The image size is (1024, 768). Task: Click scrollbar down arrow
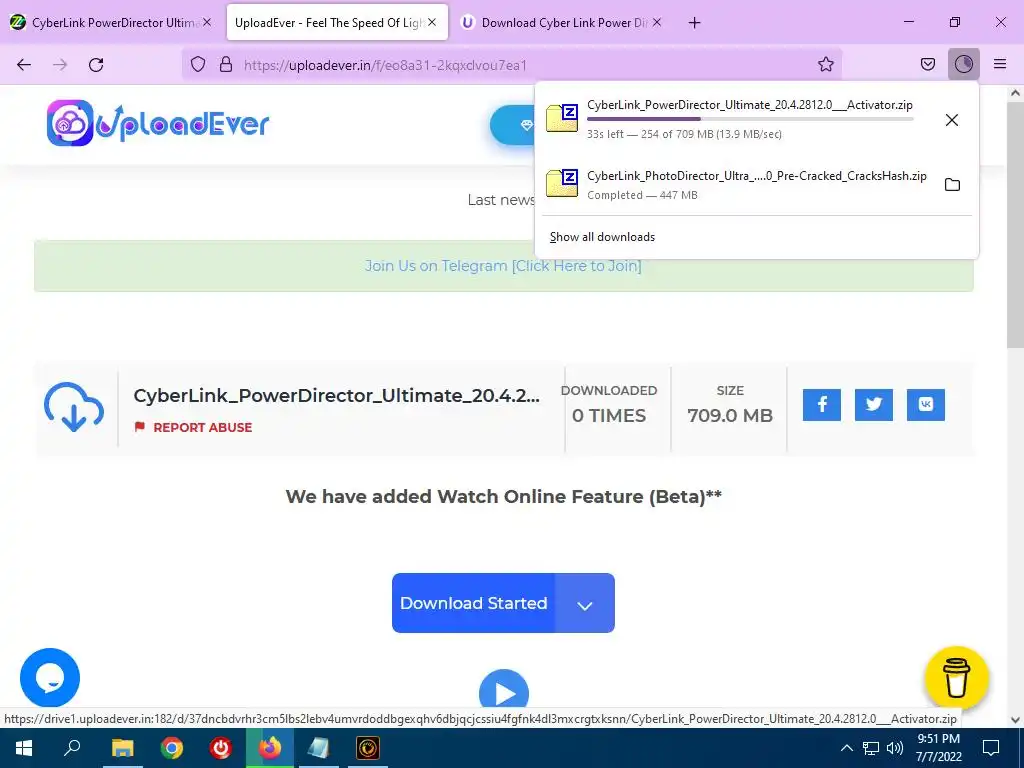point(1015,720)
